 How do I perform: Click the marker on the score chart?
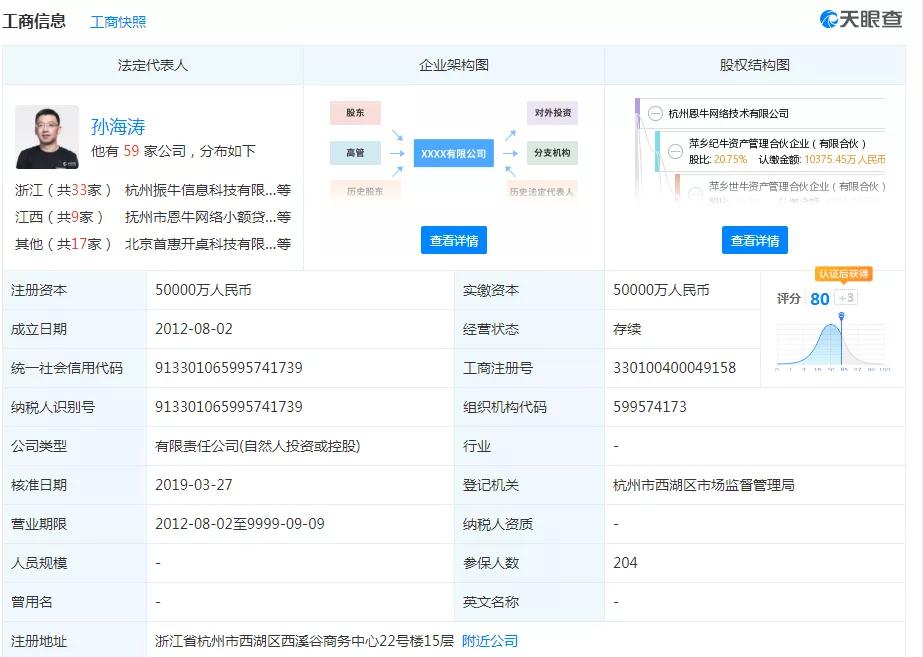point(842,318)
